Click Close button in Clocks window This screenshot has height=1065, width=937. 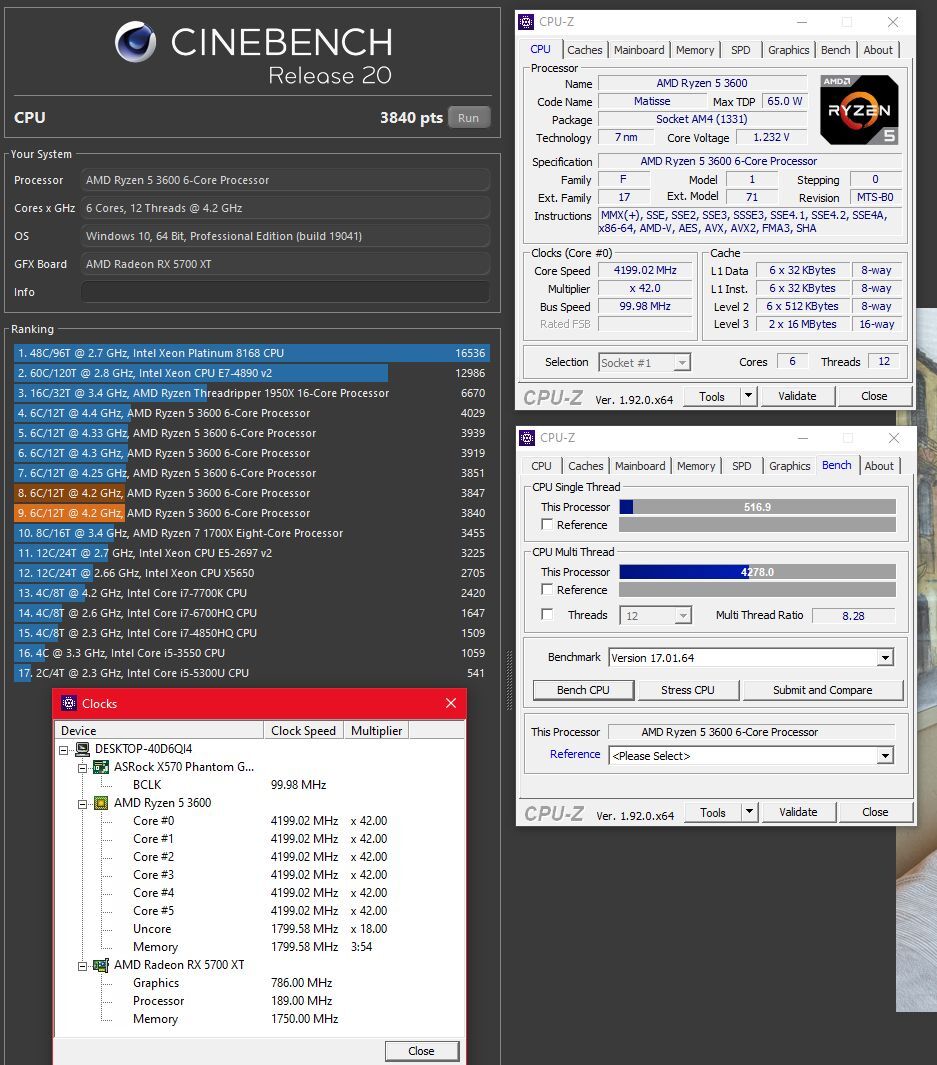coord(421,1051)
